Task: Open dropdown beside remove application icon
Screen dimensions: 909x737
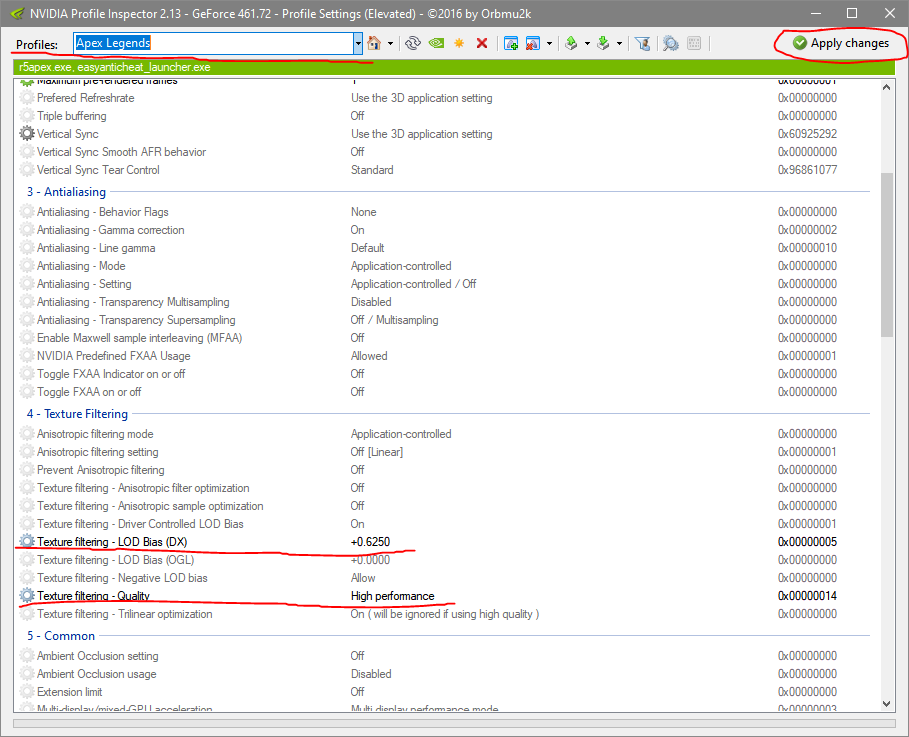Action: click(549, 43)
